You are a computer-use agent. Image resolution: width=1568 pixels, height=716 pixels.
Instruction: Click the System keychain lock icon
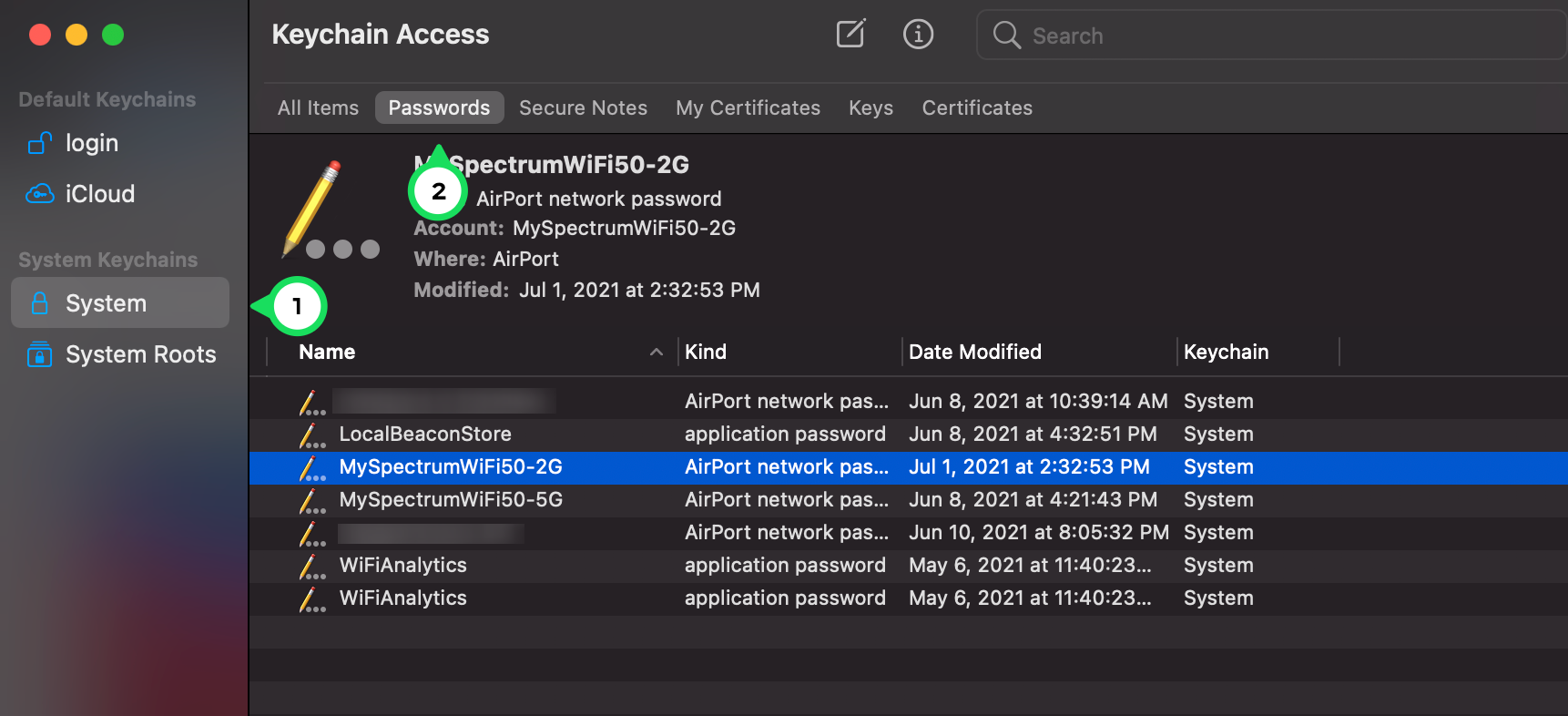[x=40, y=303]
